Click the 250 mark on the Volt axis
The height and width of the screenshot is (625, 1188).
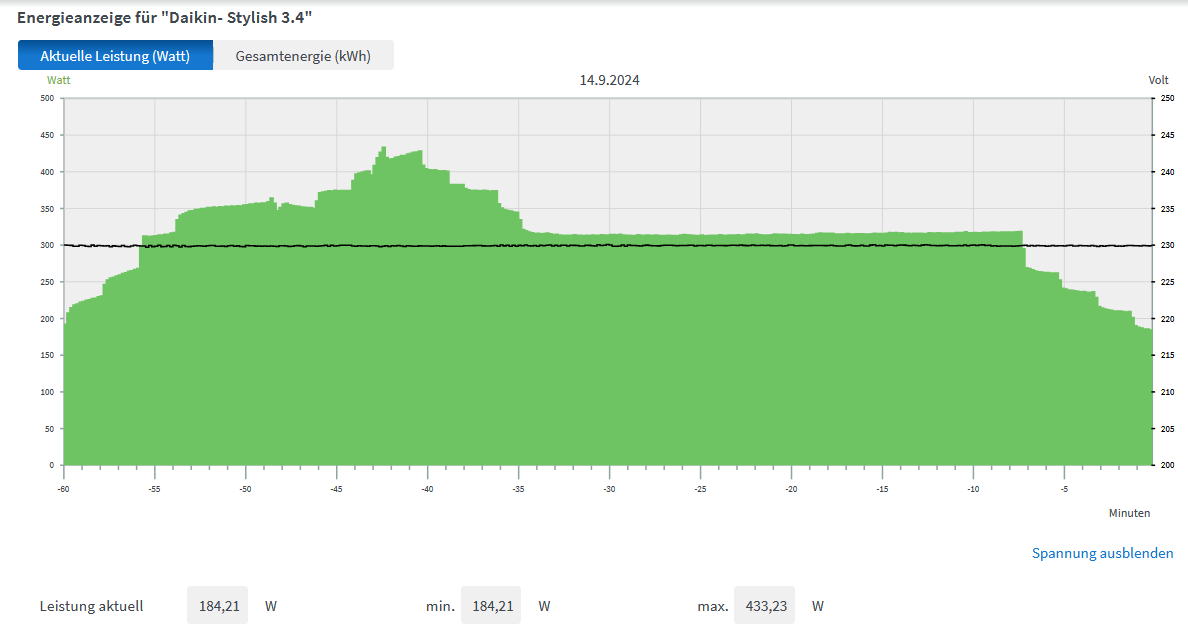[x=1166, y=98]
